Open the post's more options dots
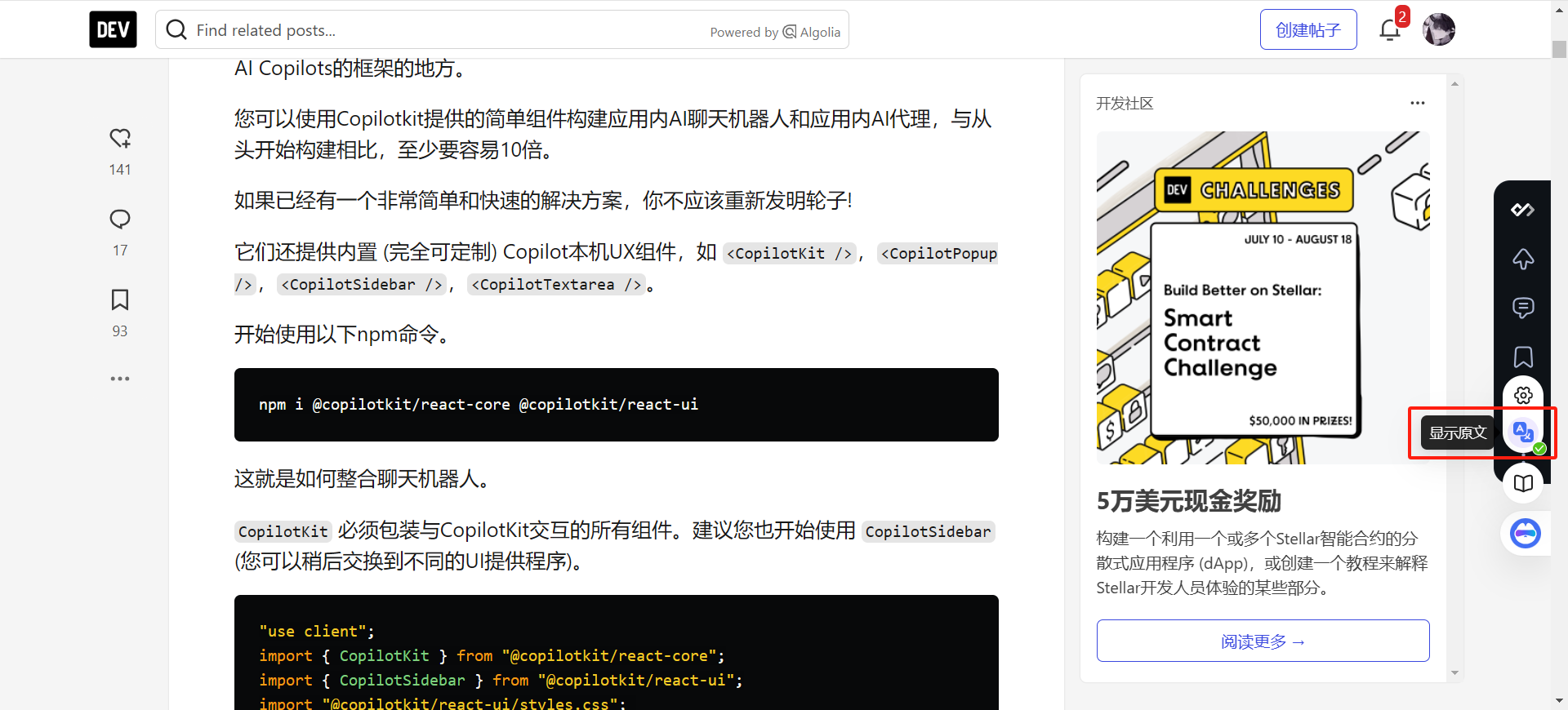 tap(120, 379)
